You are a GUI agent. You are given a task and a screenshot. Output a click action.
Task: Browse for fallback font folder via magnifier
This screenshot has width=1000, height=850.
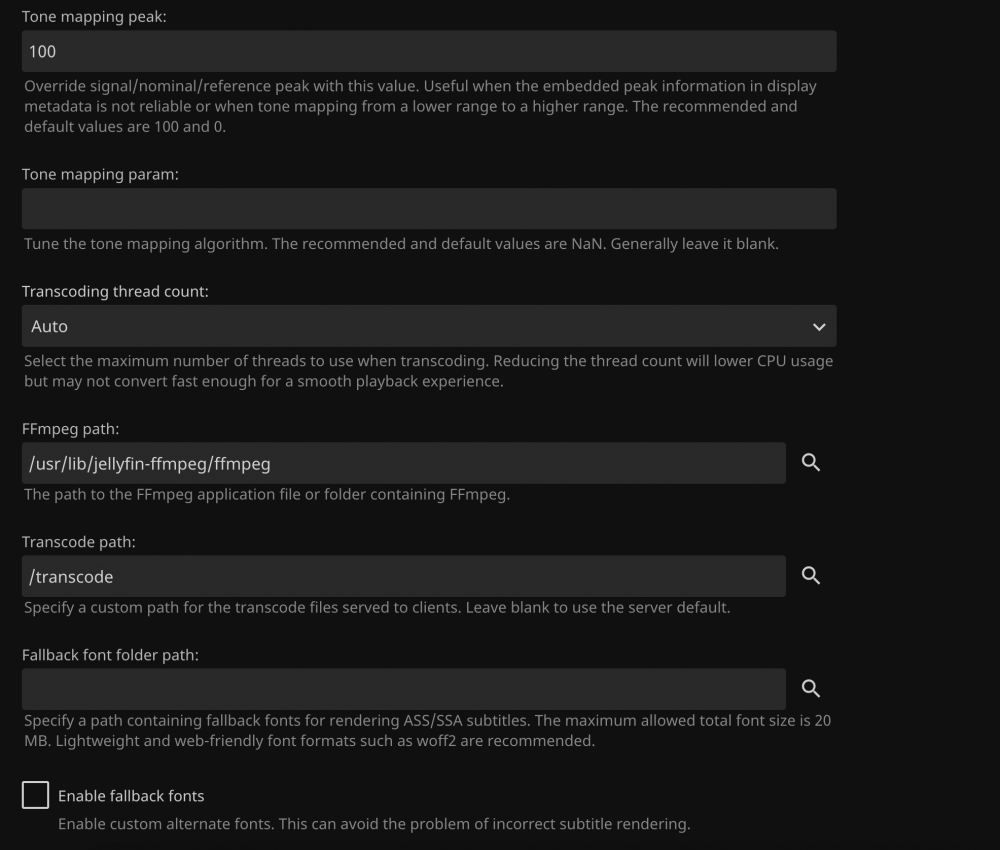pyautogui.click(x=811, y=688)
